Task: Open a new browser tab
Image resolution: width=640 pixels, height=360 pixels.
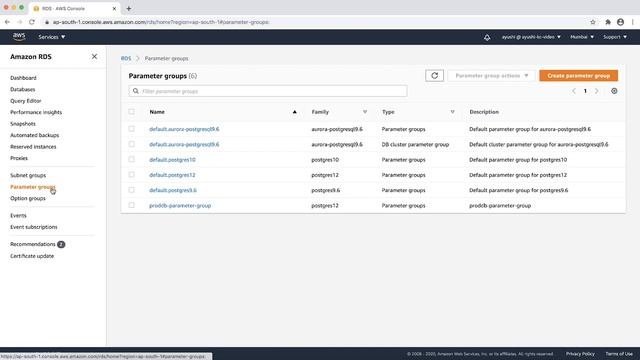Action: (129, 8)
